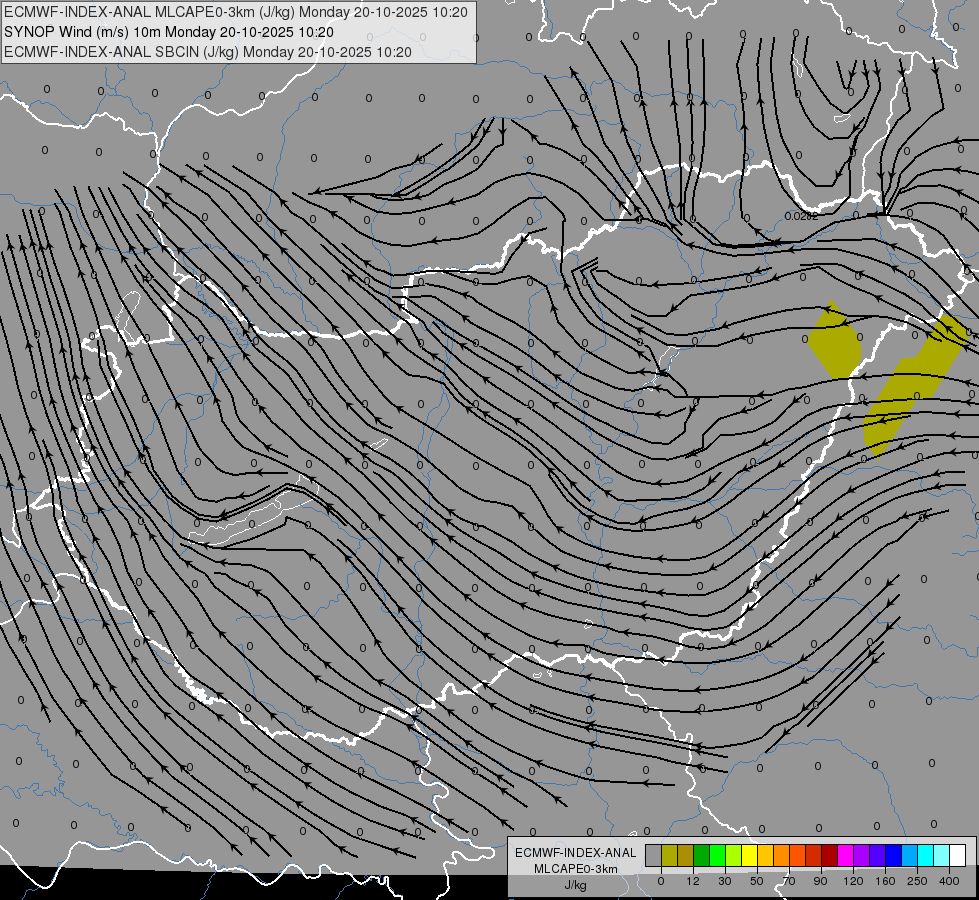Click the J/kg unit label in legend
The height and width of the screenshot is (900, 979).
tap(576, 885)
